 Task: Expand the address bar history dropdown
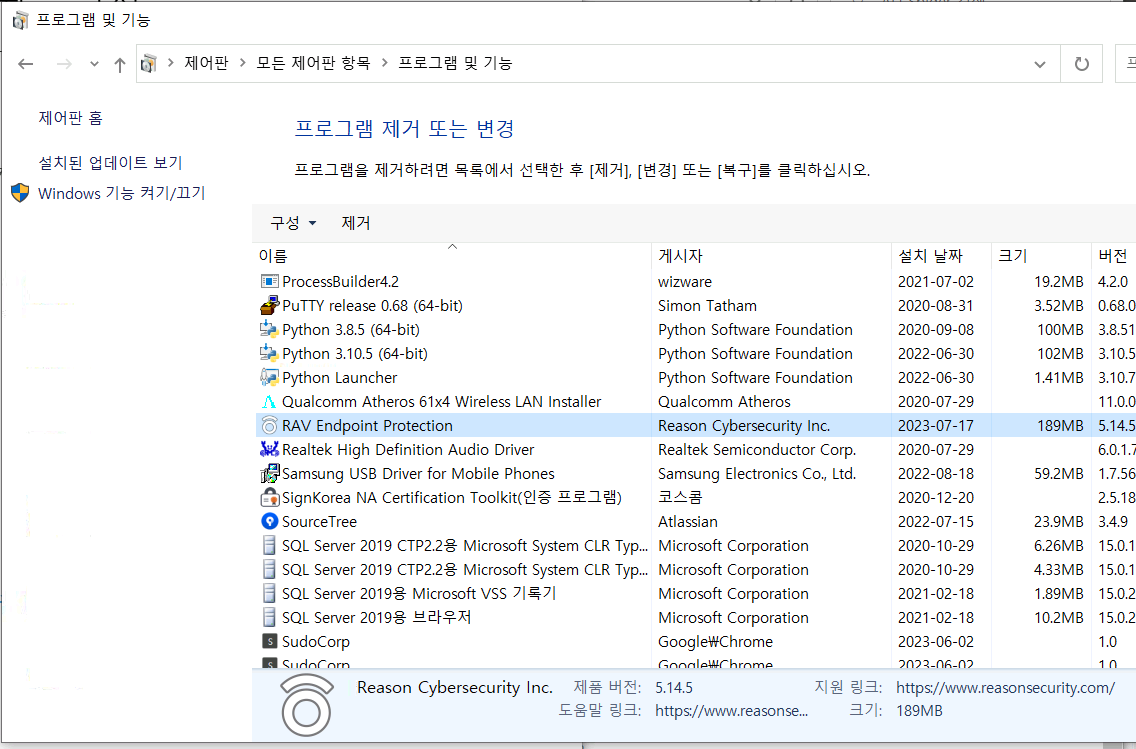(1040, 64)
